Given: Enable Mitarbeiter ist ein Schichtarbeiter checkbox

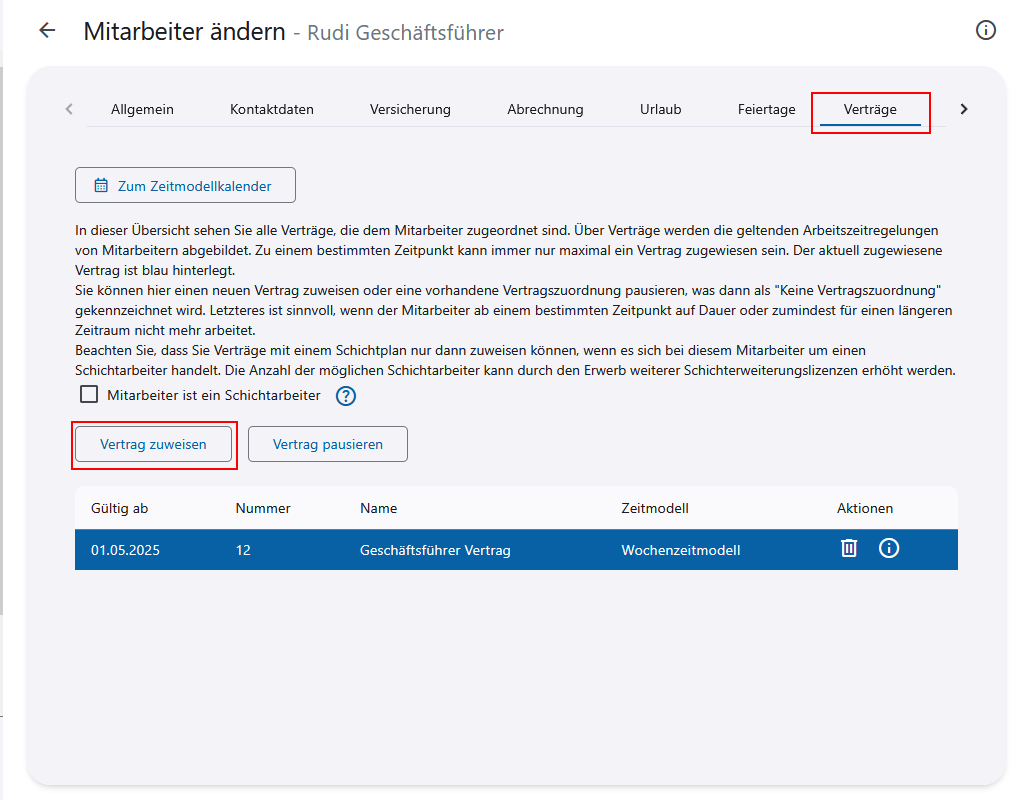Looking at the screenshot, I should pos(89,395).
